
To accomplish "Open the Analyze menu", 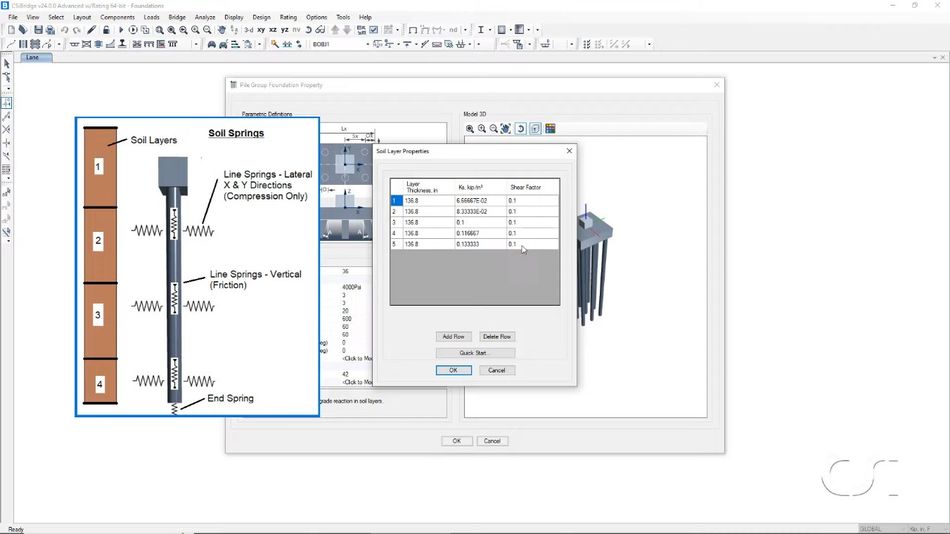I will (x=205, y=17).
